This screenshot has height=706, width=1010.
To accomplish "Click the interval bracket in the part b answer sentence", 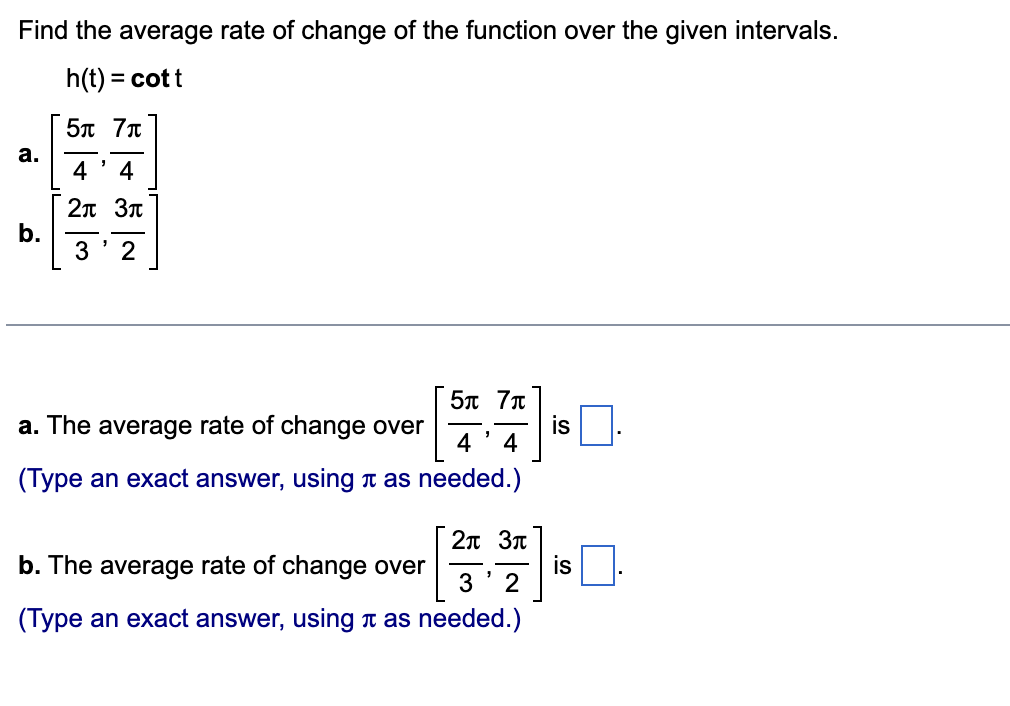I will click(489, 564).
